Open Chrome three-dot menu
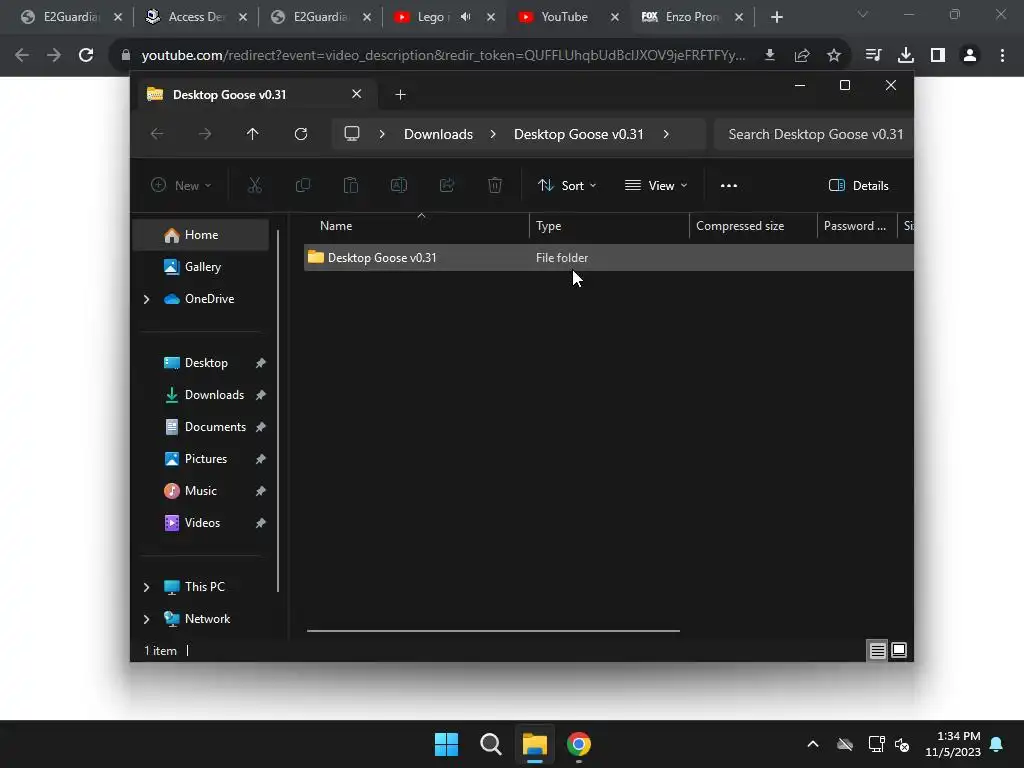Image resolution: width=1024 pixels, height=768 pixels. pos(1002,55)
